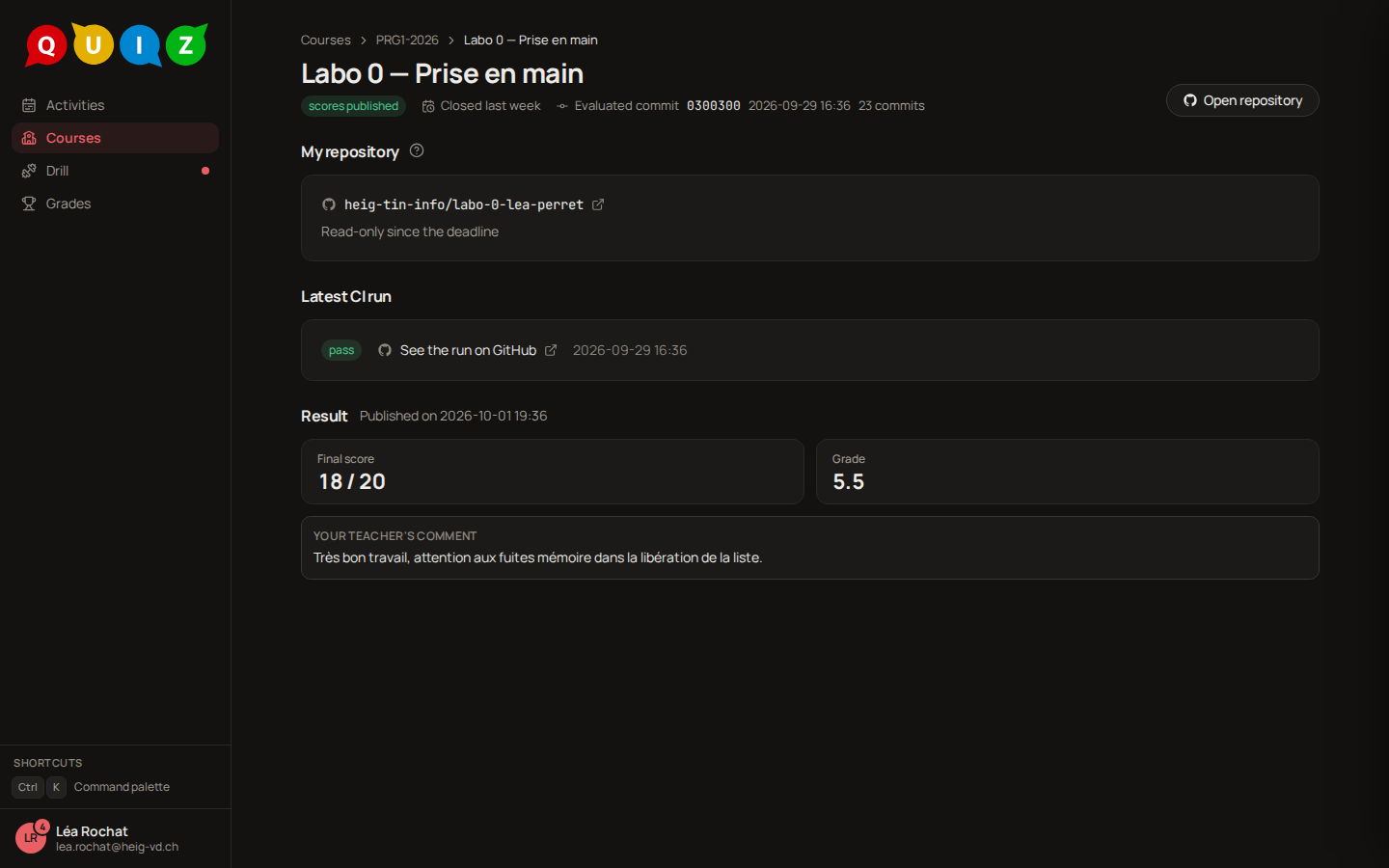Click the red notification dot on Drill
The height and width of the screenshot is (868, 1389).
205,171
